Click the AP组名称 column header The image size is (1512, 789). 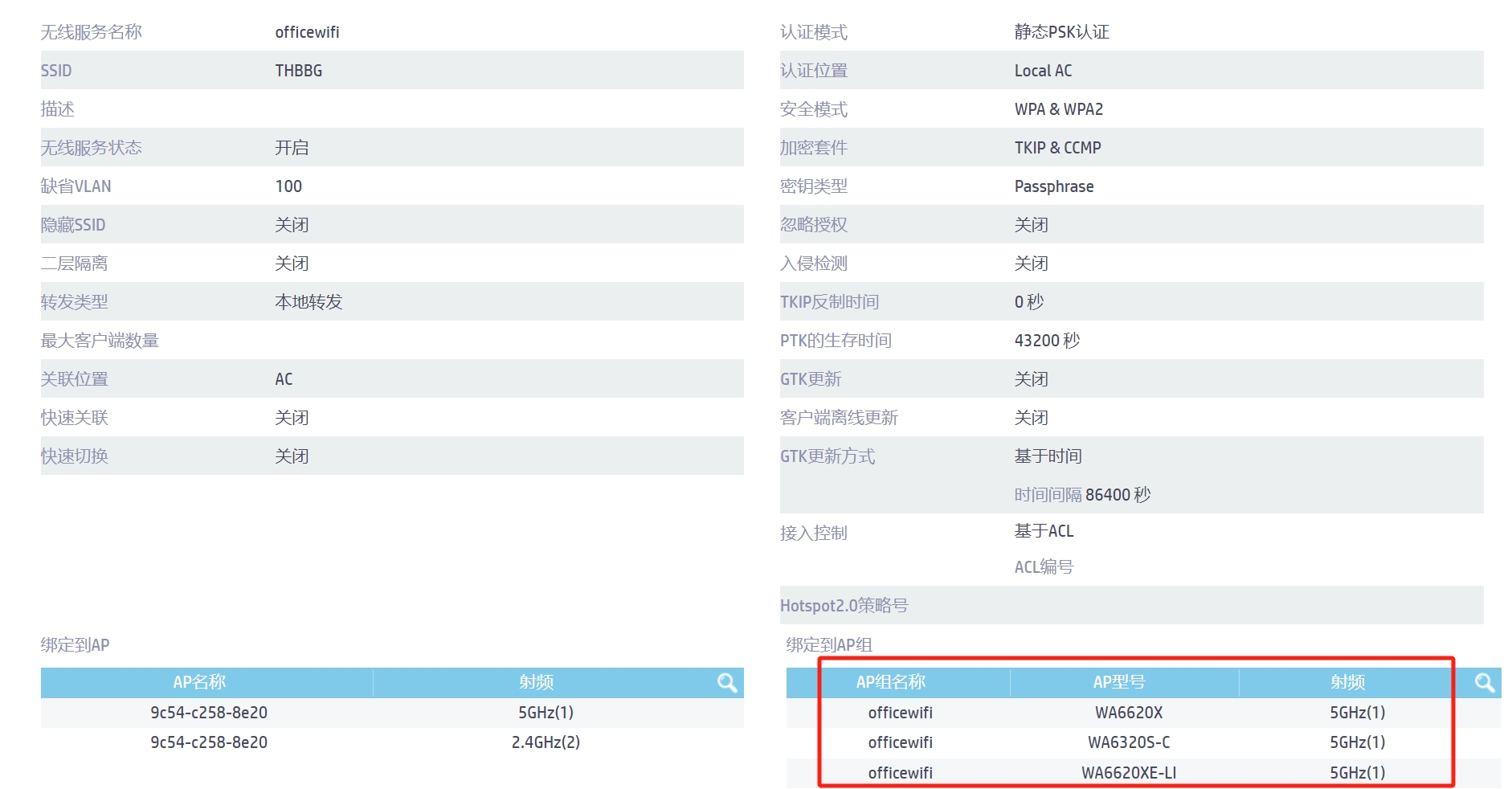click(x=891, y=682)
